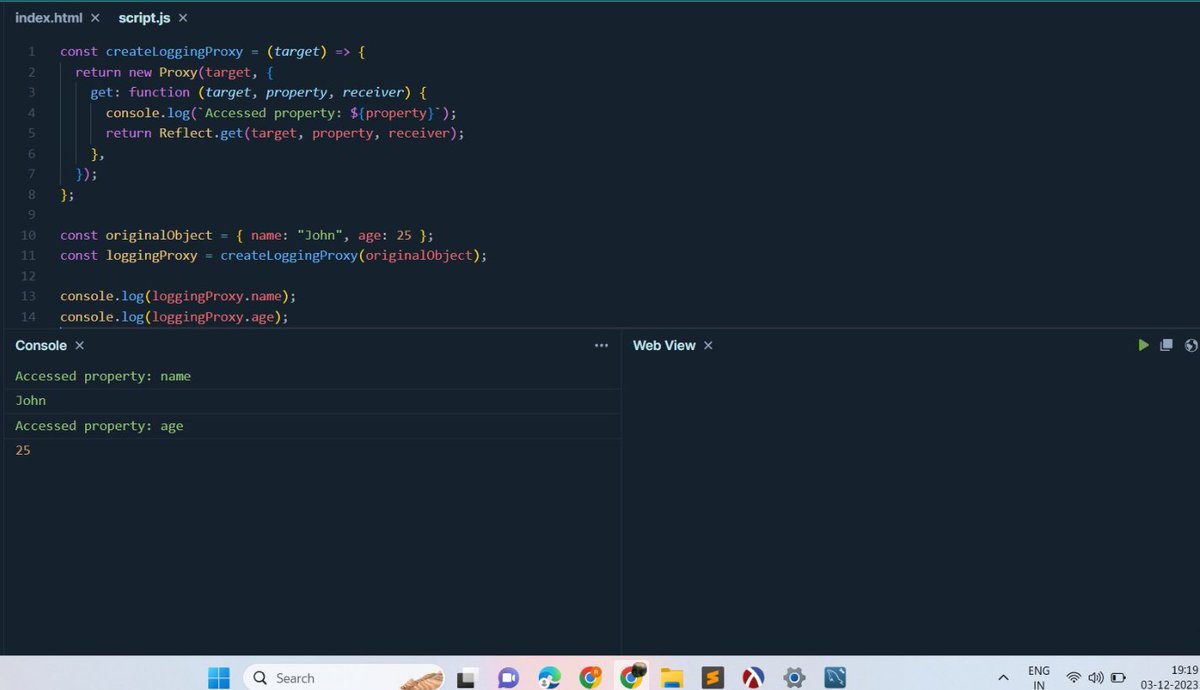Click console output 'Accessed property: age'
Image resolution: width=1200 pixels, height=690 pixels.
[x=99, y=426]
